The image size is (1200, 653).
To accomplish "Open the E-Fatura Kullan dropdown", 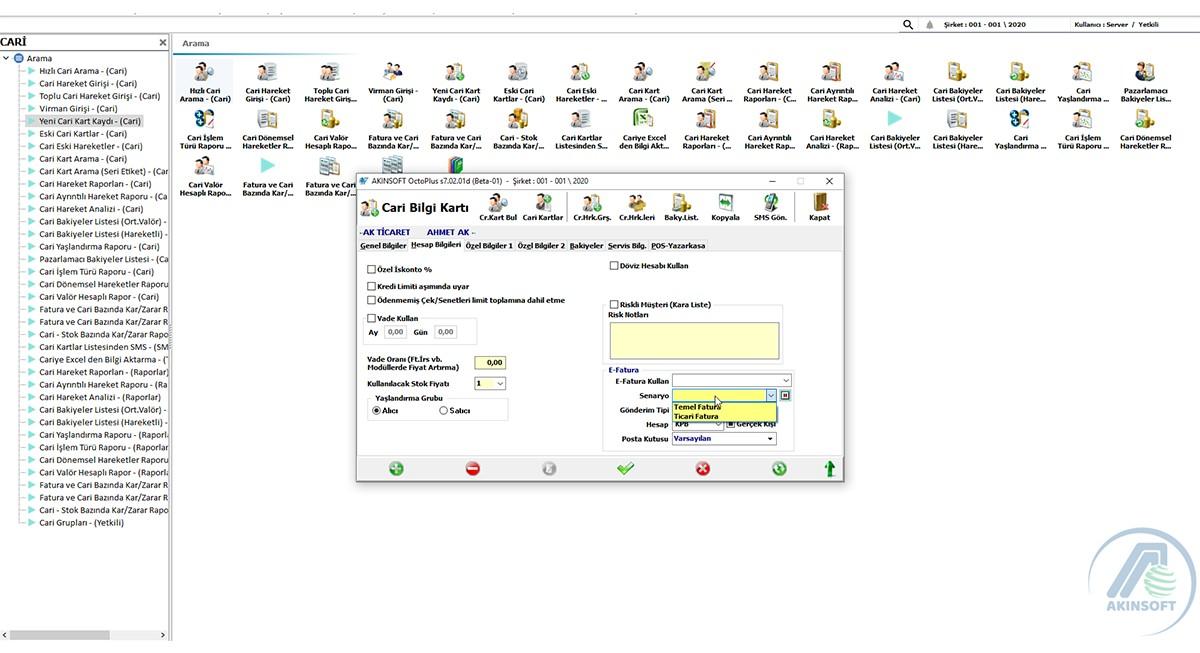I will pyautogui.click(x=785, y=381).
